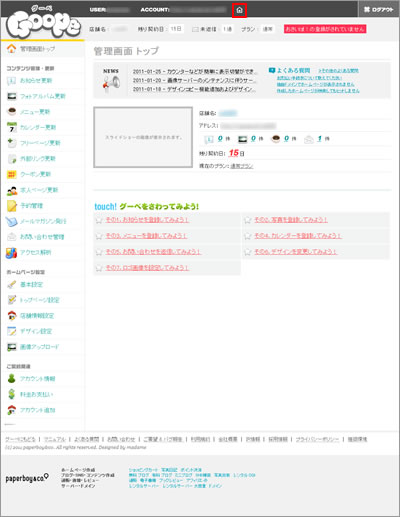Viewport: 400px width, 517px height.
Task: Click the page-plus icon for フリーページ更新
Action: click(12, 143)
